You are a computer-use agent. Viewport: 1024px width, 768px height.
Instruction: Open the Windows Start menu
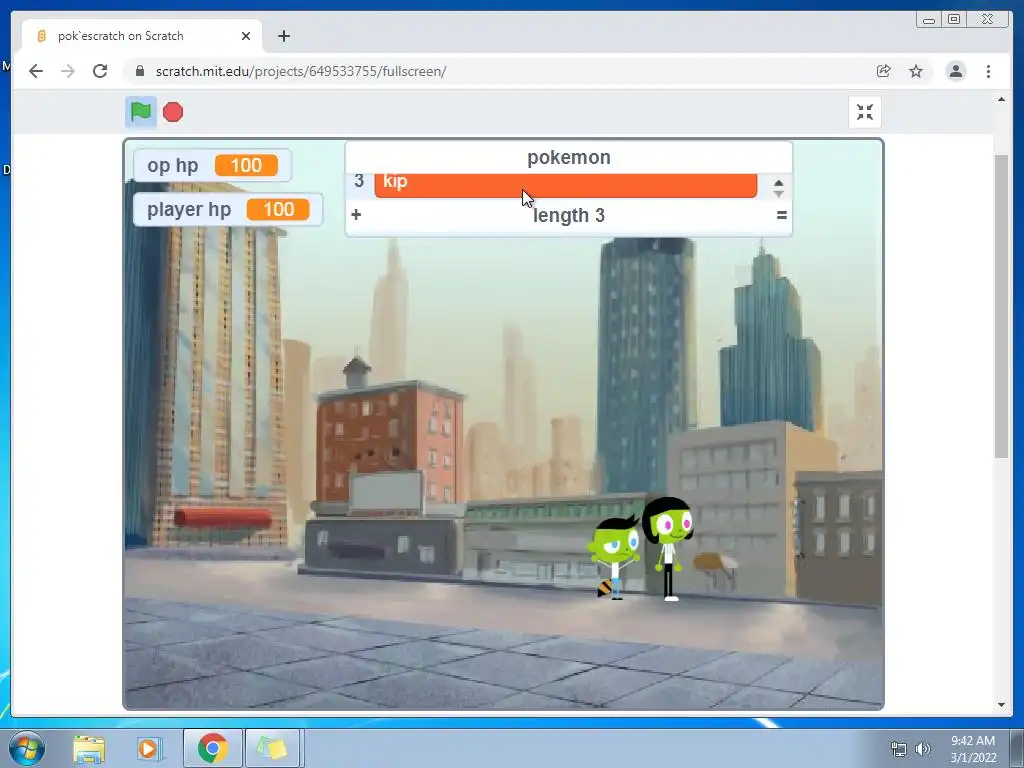coord(27,748)
